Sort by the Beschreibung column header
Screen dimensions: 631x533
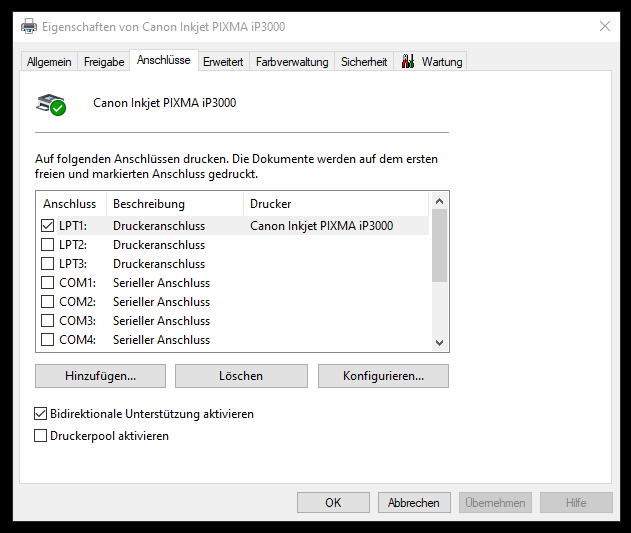point(175,204)
